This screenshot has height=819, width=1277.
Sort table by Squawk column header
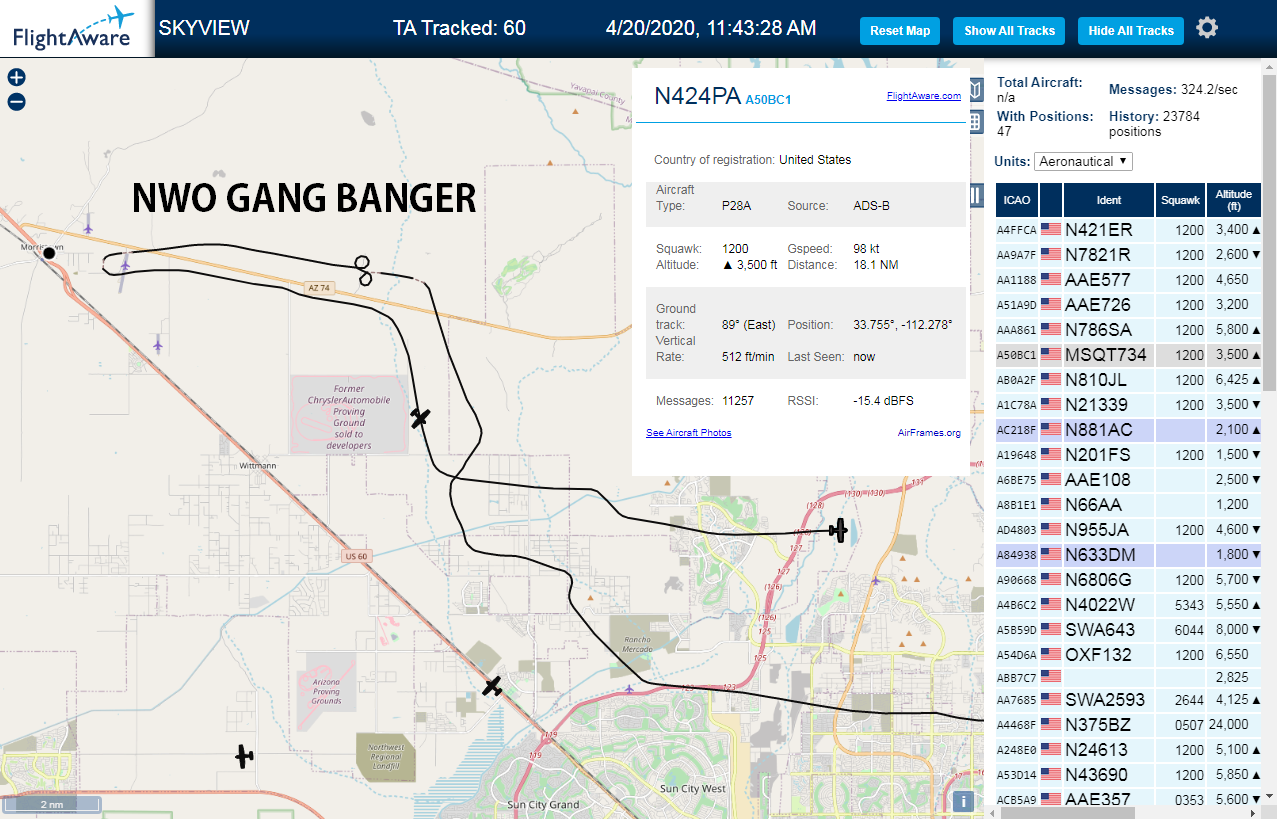click(1180, 200)
